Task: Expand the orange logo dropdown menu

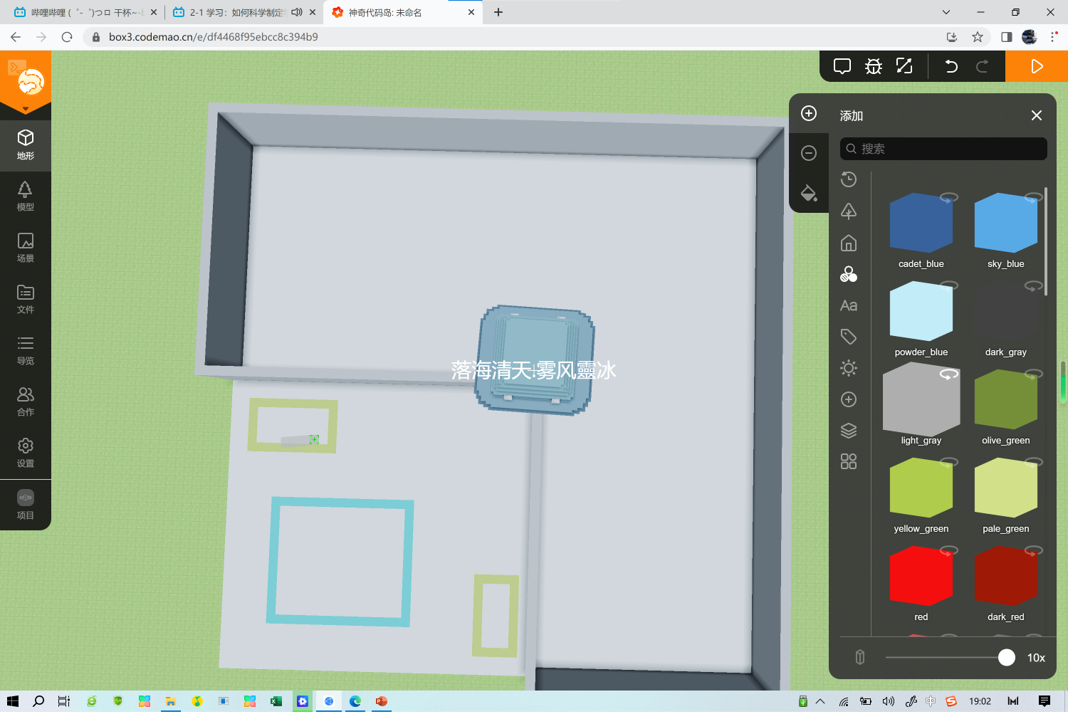Action: 25,109
